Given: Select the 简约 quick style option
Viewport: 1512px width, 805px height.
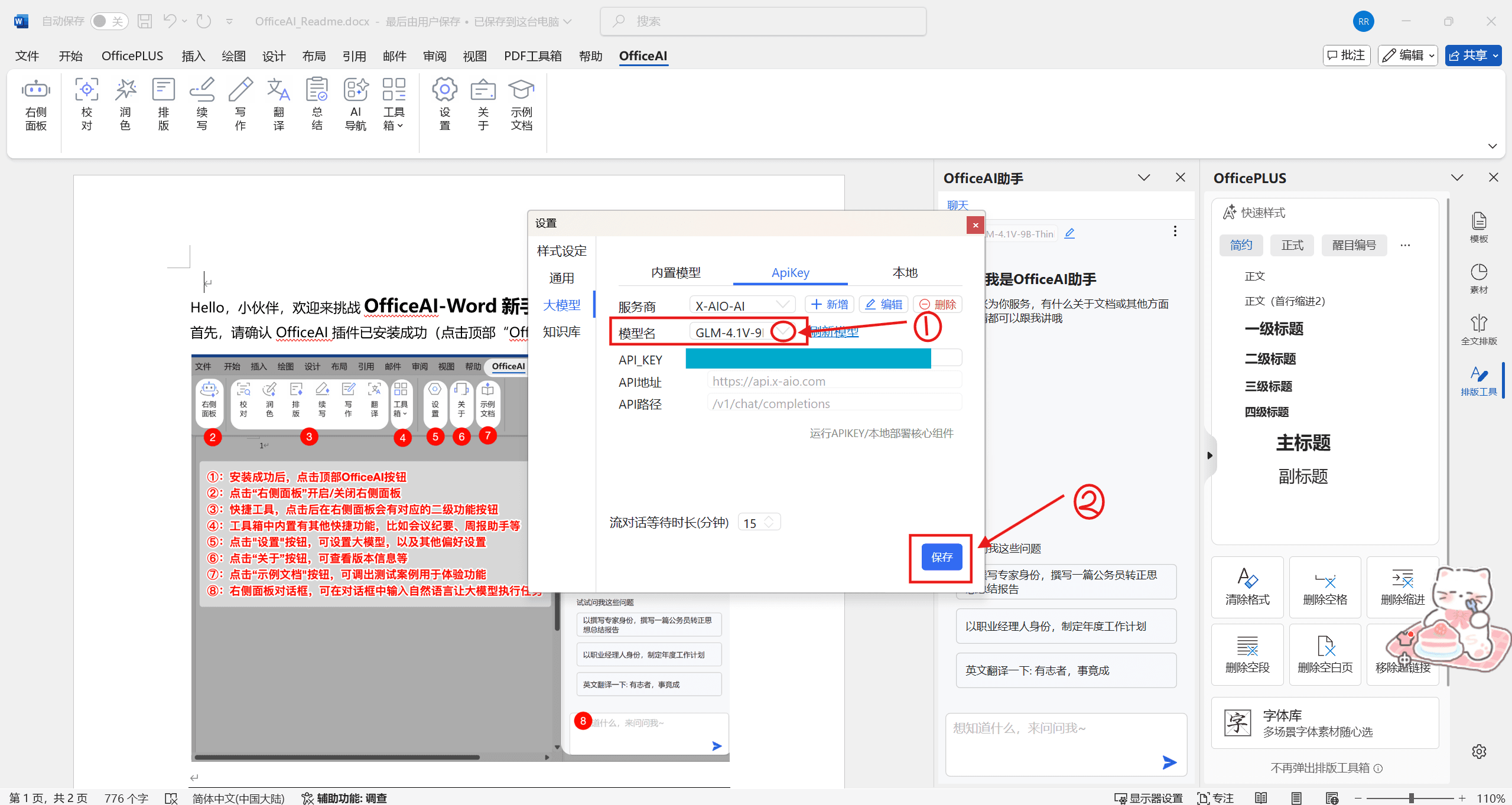Looking at the screenshot, I should (1240, 245).
